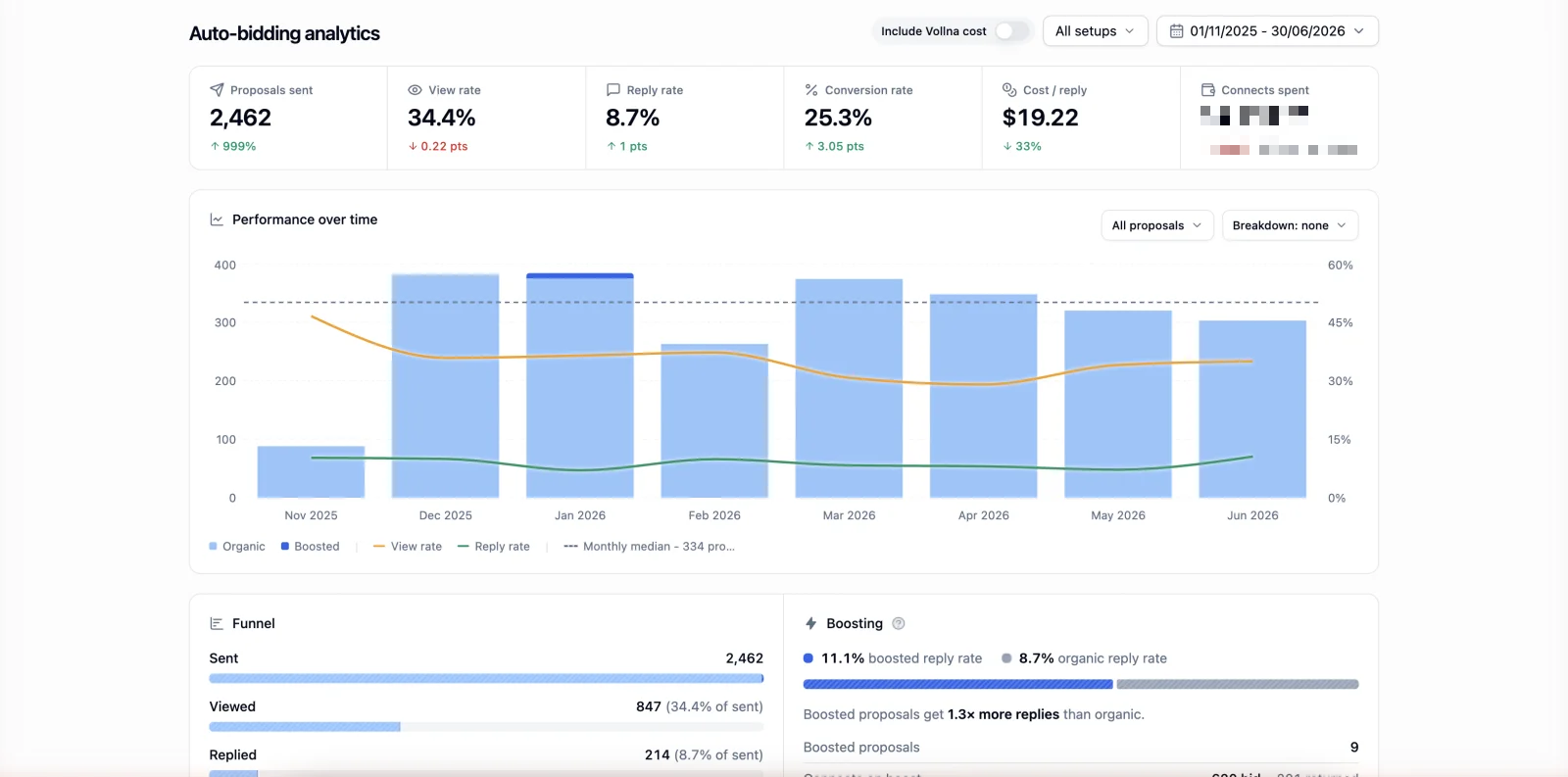Click the boosted reply rate blue bar
Image resolution: width=1568 pixels, height=777 pixels.
(x=957, y=684)
